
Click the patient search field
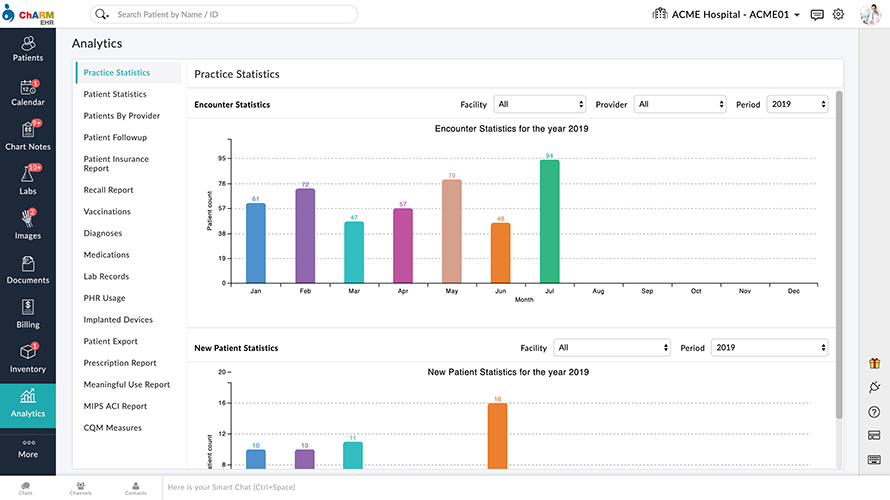click(224, 14)
